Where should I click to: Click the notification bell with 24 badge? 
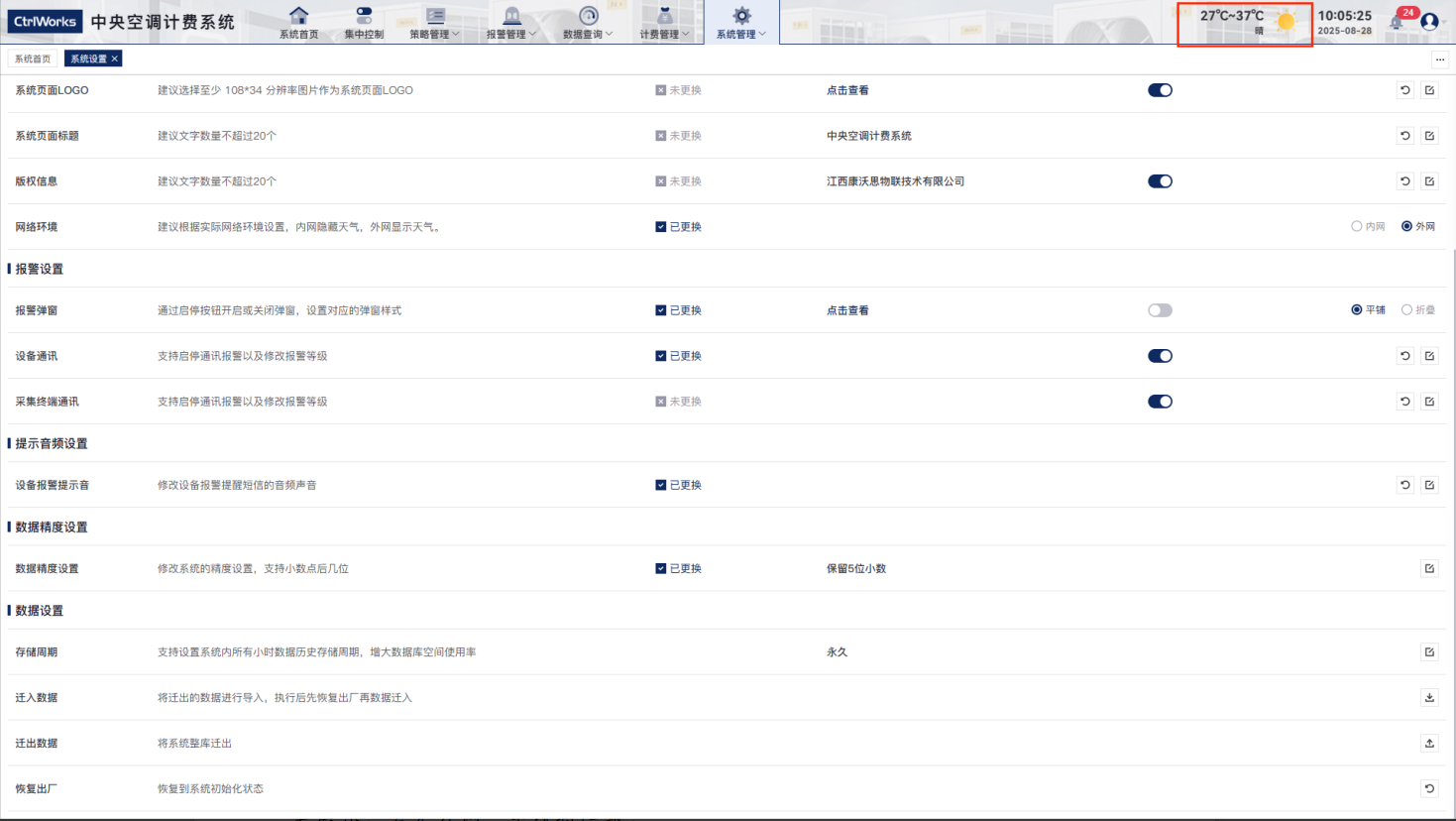1398,21
